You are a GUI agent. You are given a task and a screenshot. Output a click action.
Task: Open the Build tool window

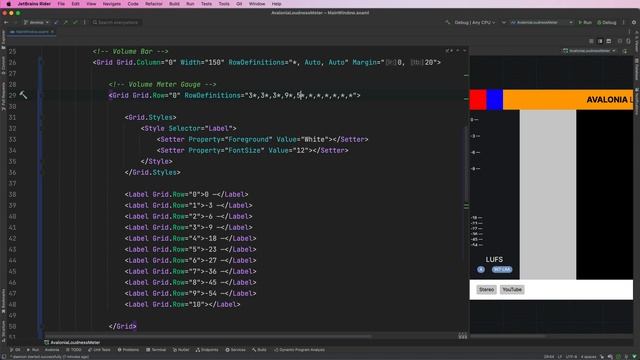point(259,350)
